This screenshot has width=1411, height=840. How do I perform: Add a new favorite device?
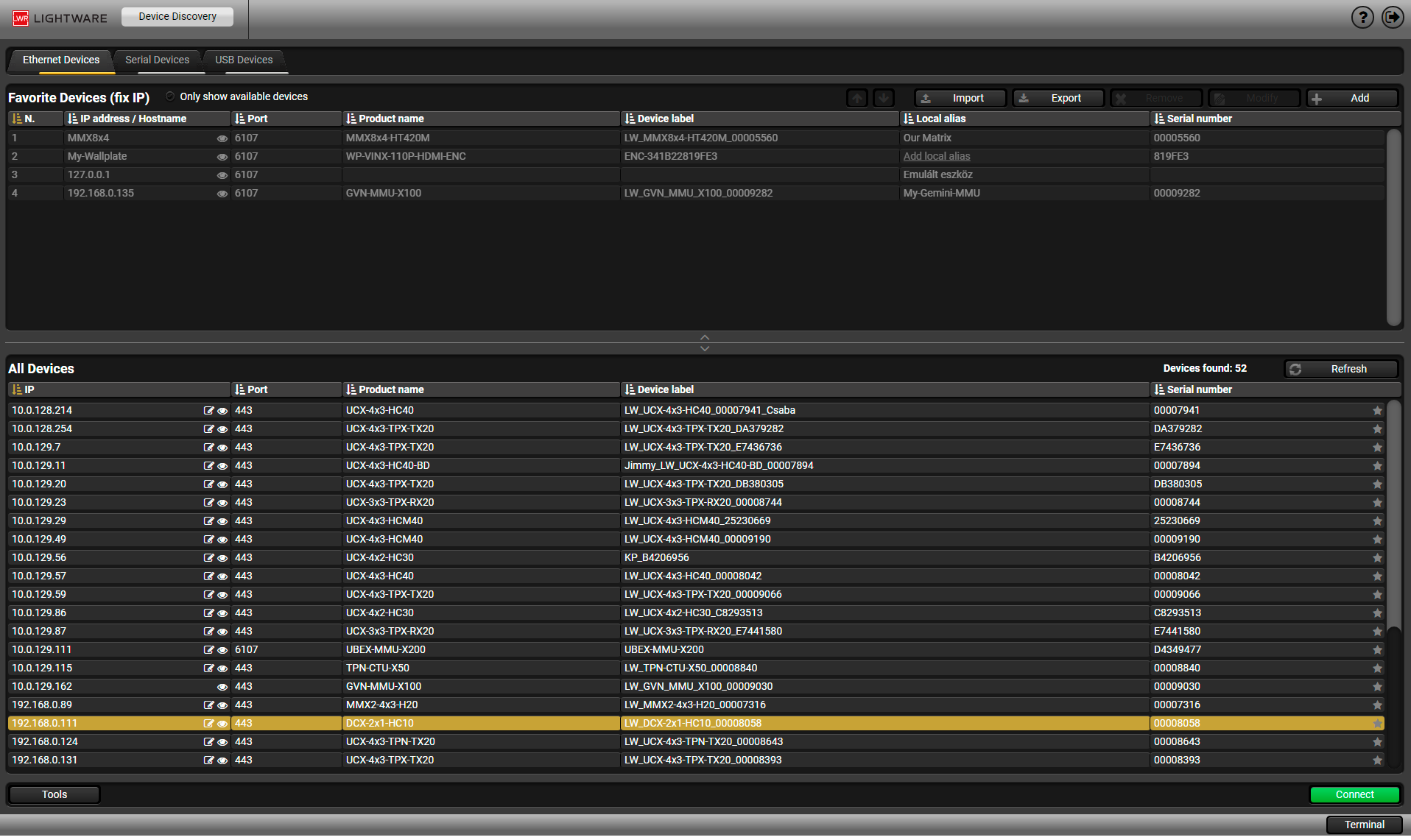[x=1352, y=98]
